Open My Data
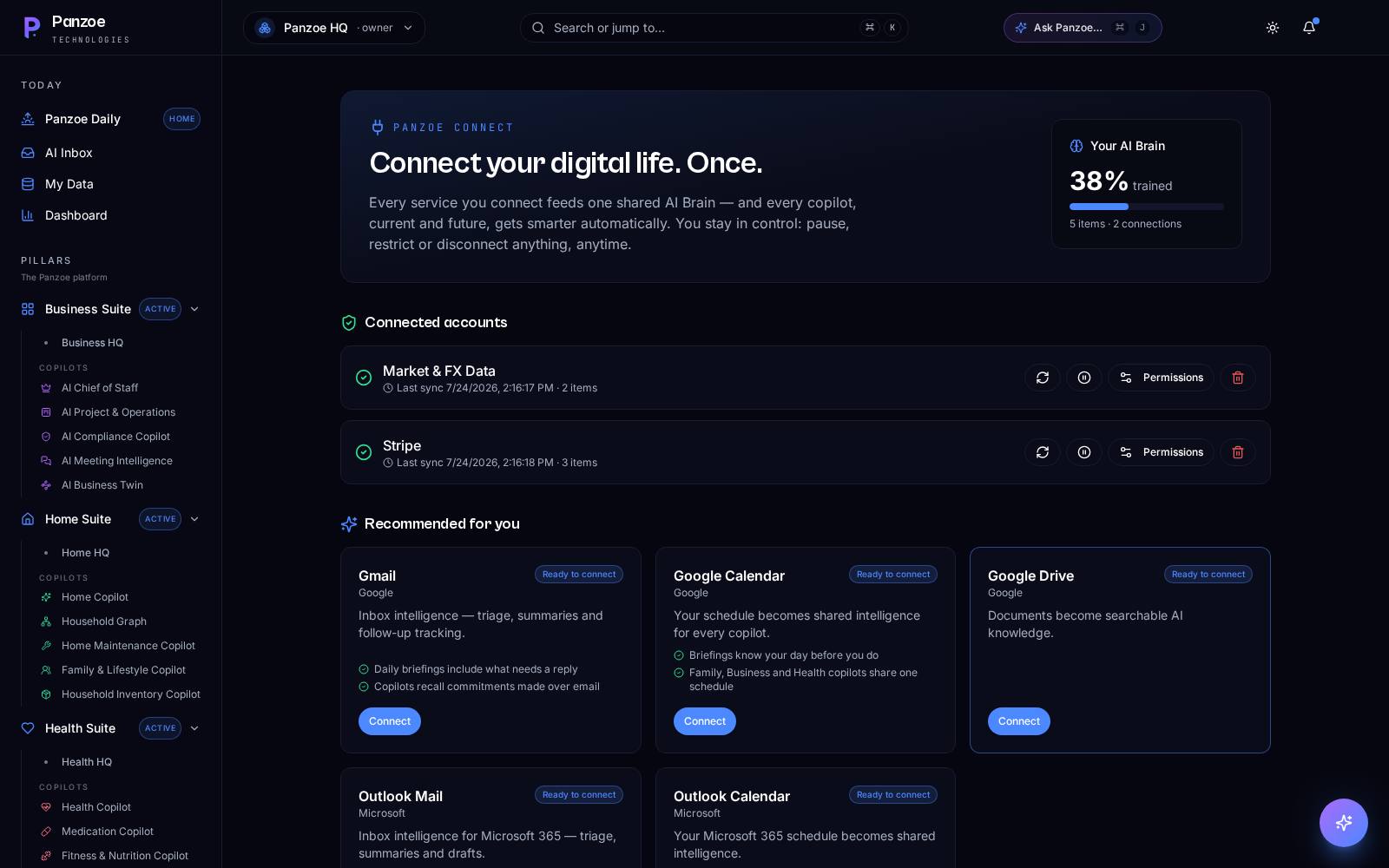Image resolution: width=1389 pixels, height=868 pixels. point(110,184)
